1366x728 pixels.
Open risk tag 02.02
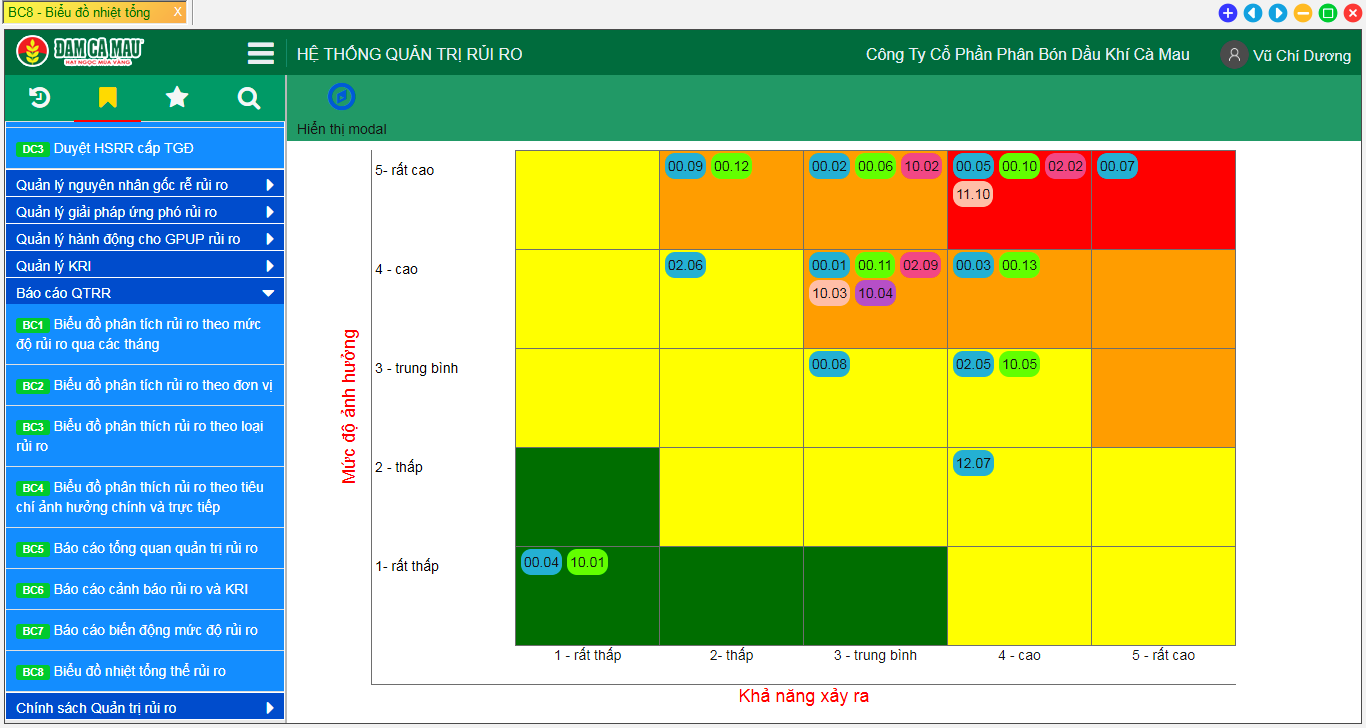point(1066,166)
